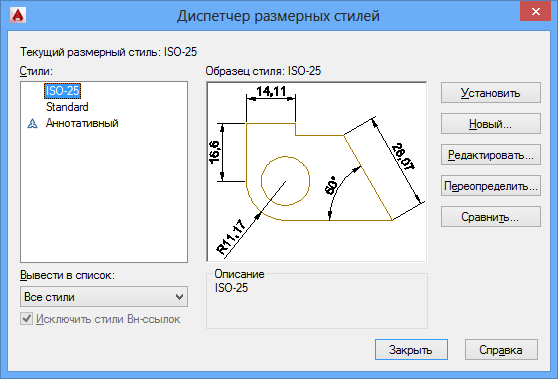This screenshot has width=558, height=379.
Task: Click the Установить button
Action: click(x=491, y=93)
